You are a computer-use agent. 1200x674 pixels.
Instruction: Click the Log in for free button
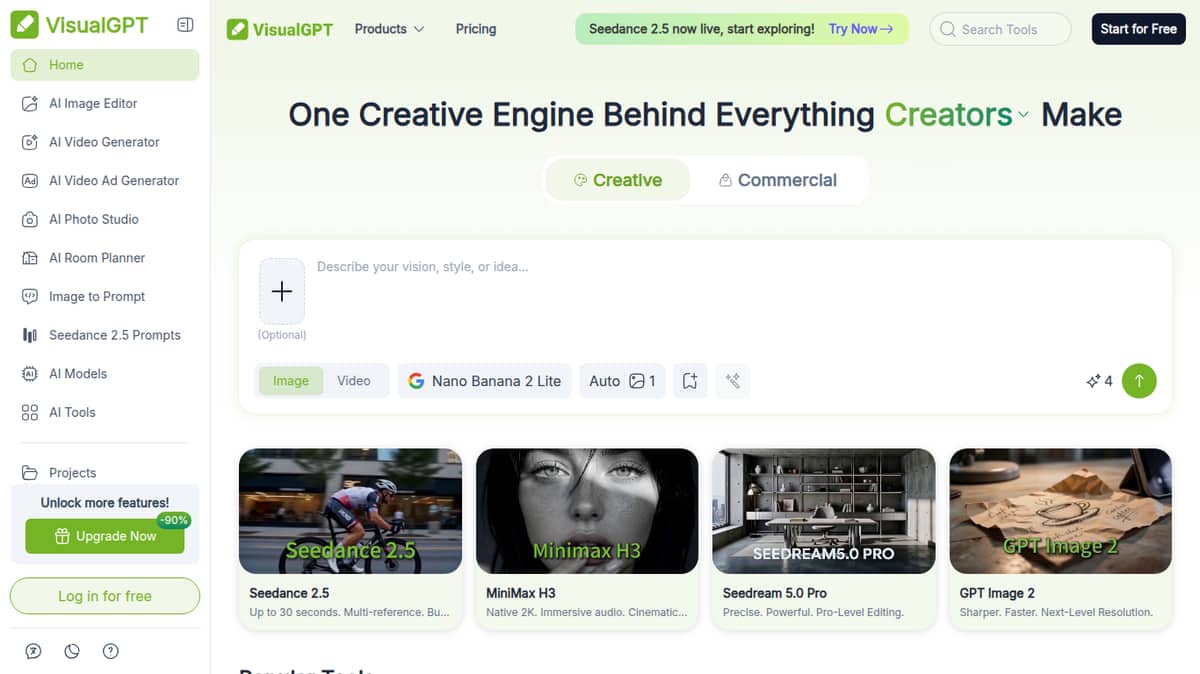pyautogui.click(x=105, y=596)
